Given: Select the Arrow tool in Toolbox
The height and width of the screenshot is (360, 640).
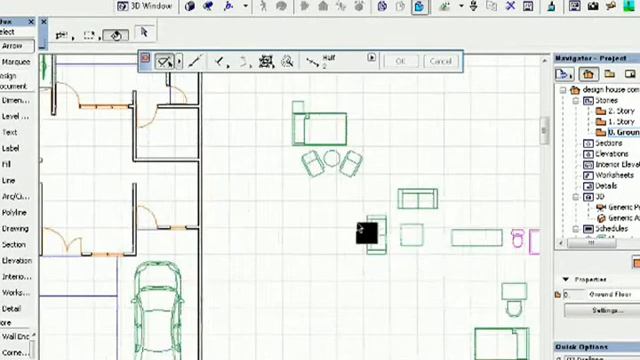Looking at the screenshot, I should pos(16,46).
